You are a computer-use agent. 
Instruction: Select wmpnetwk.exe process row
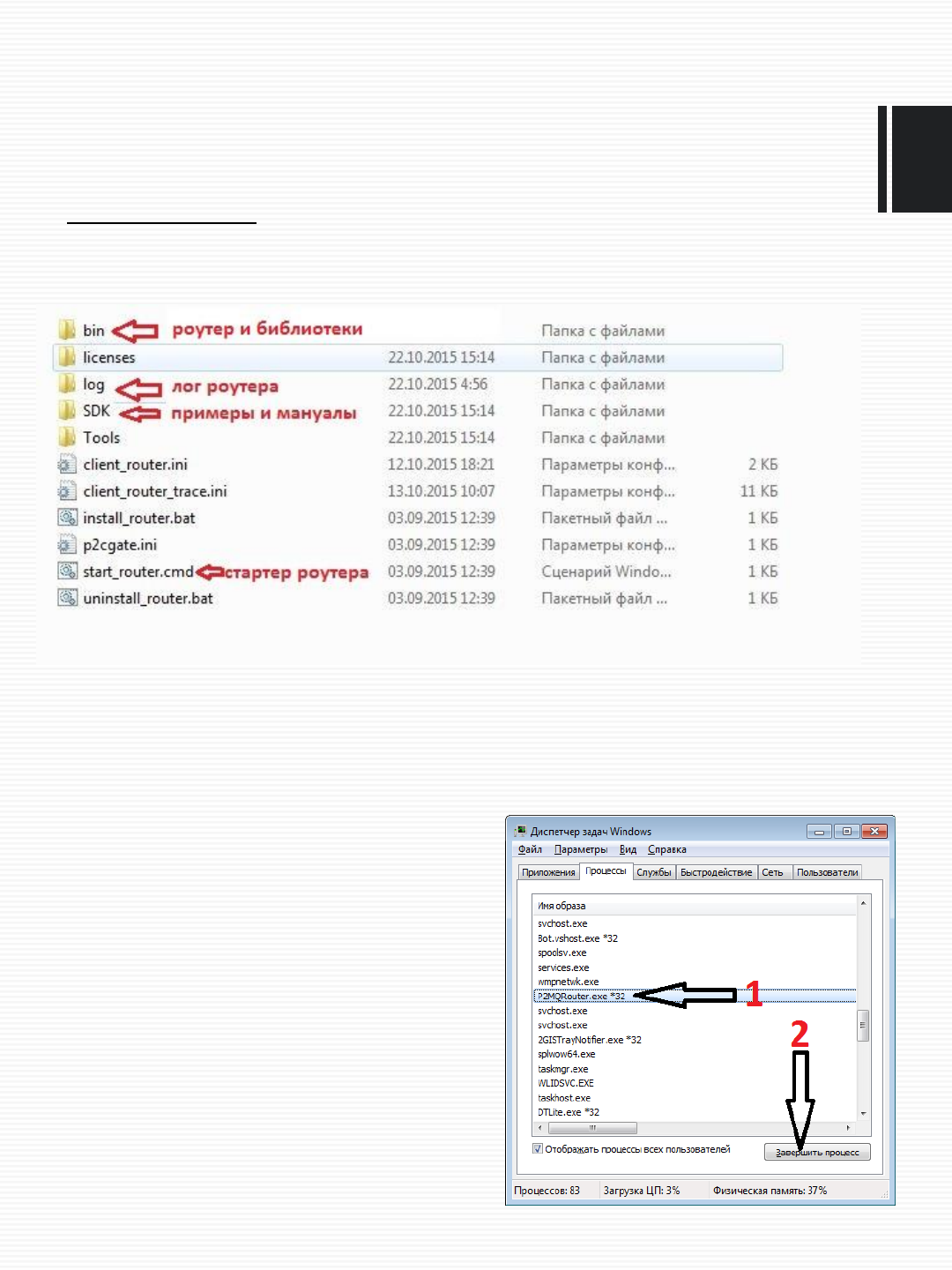695,982
